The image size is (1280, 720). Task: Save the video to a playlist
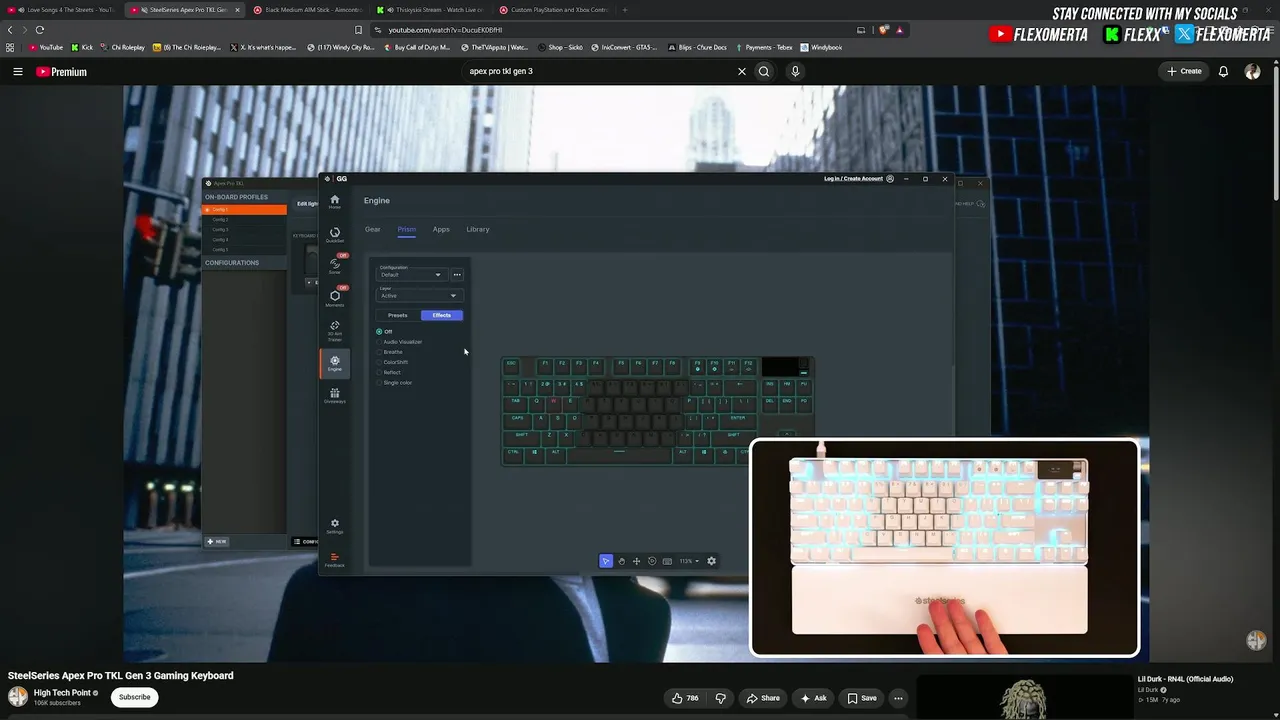(862, 698)
